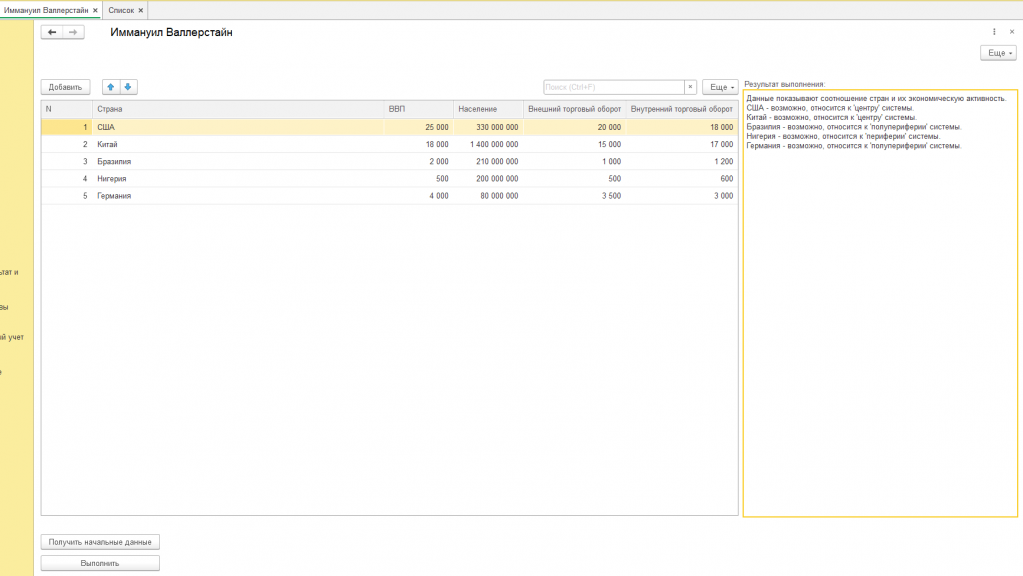
Task: Click ВВП value 2 000 for Бразилия
Action: click(x=418, y=161)
